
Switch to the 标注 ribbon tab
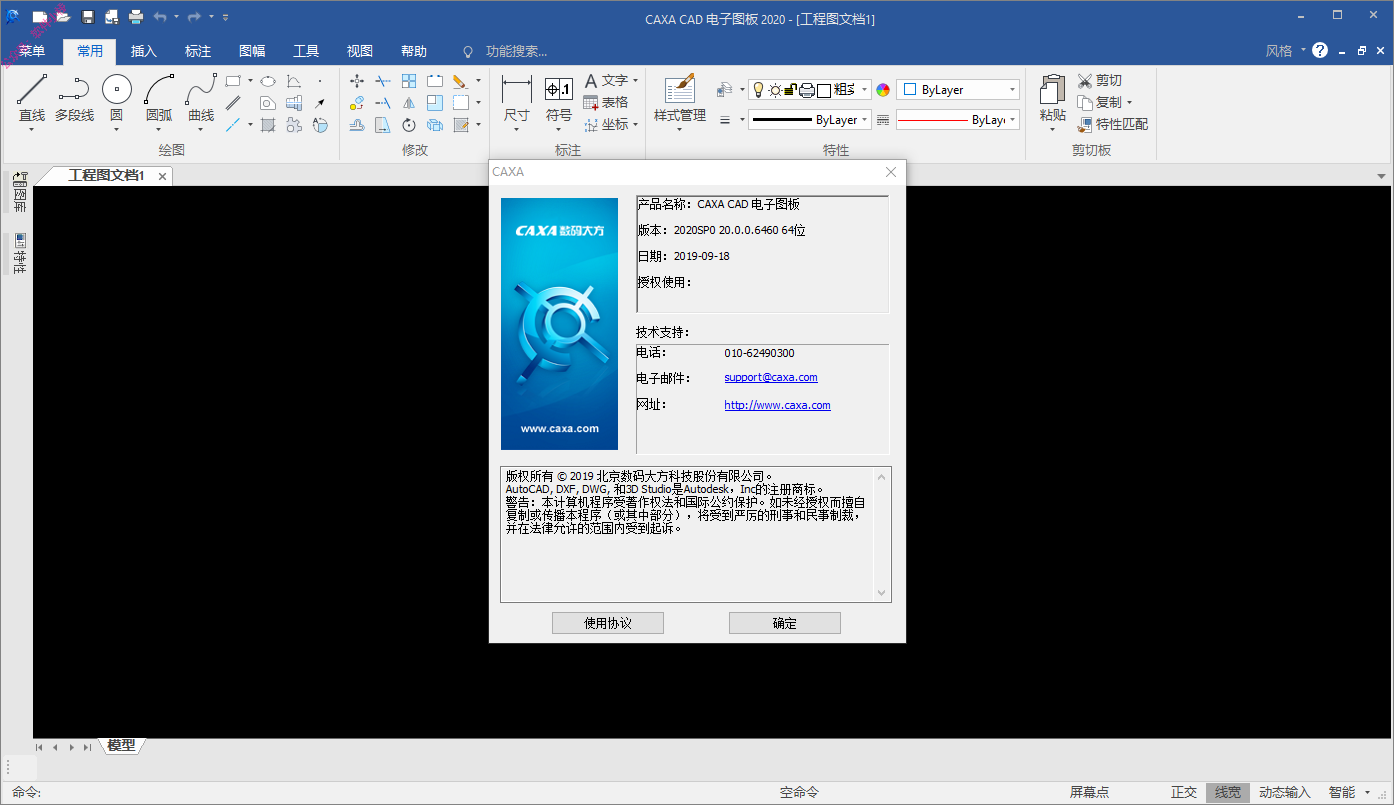point(198,51)
